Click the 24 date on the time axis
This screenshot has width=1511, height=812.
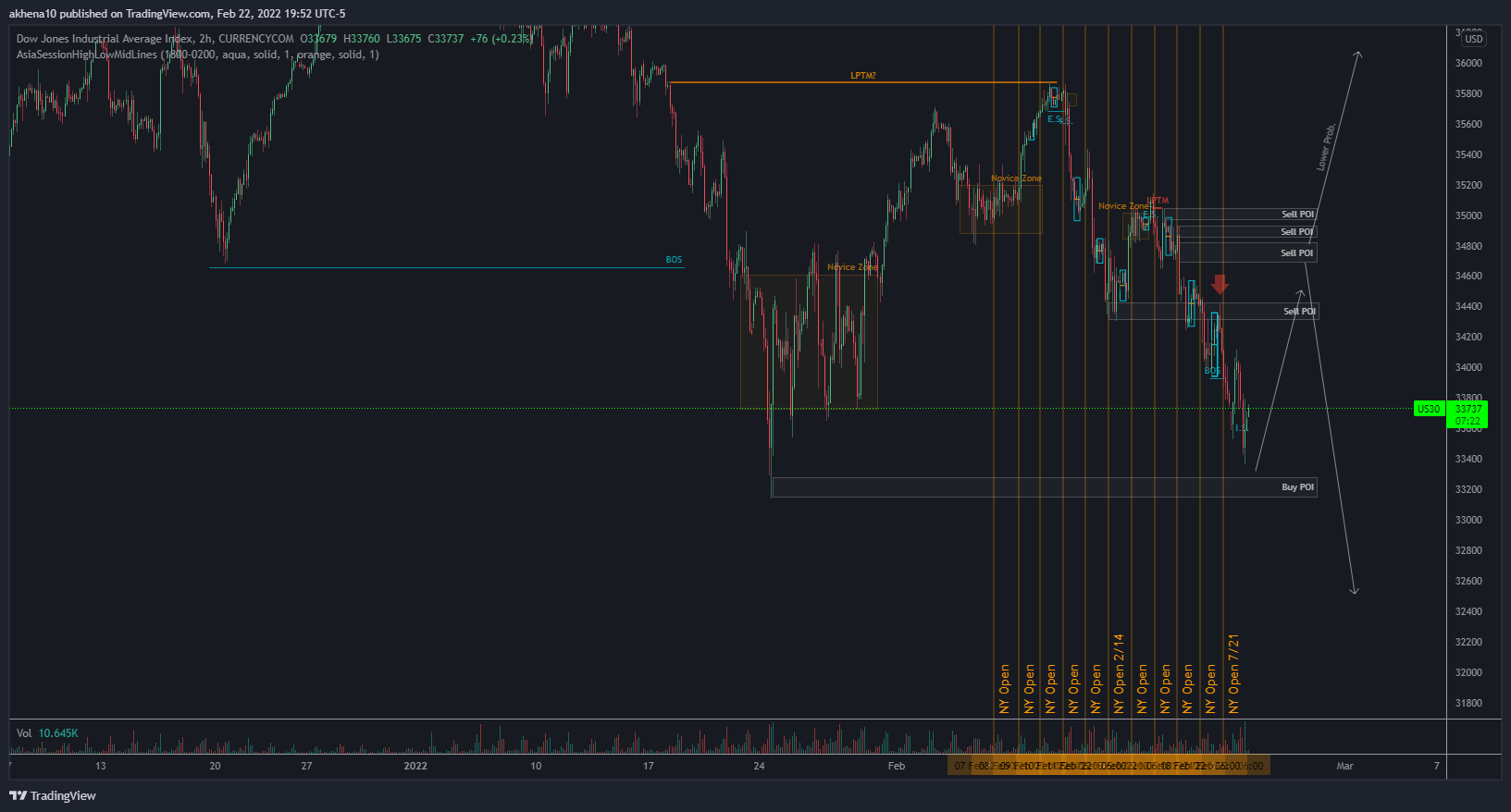[x=759, y=766]
